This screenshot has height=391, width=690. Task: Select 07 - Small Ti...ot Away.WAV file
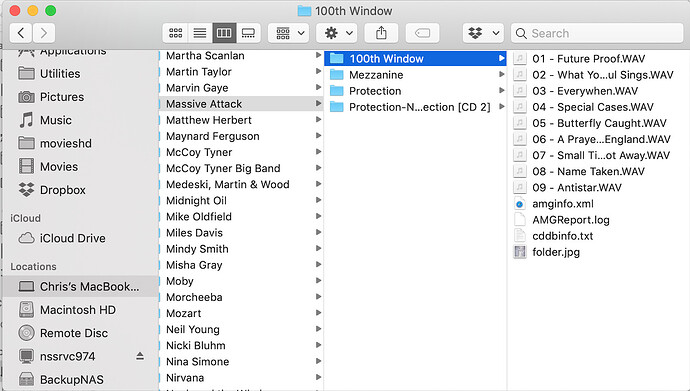pyautogui.click(x=598, y=155)
